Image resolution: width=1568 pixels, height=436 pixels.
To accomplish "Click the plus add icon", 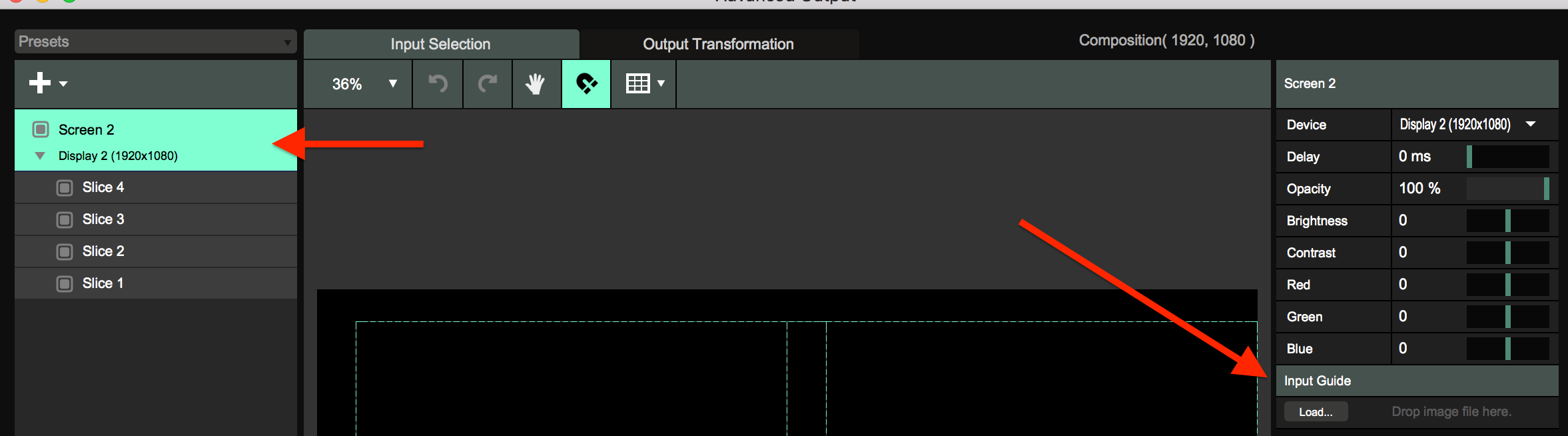I will point(40,83).
